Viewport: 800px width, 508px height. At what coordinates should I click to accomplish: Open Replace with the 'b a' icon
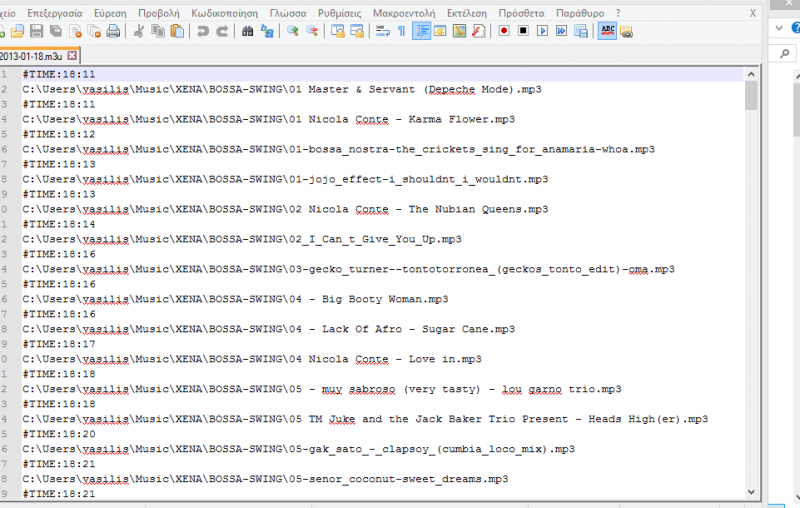click(x=267, y=32)
